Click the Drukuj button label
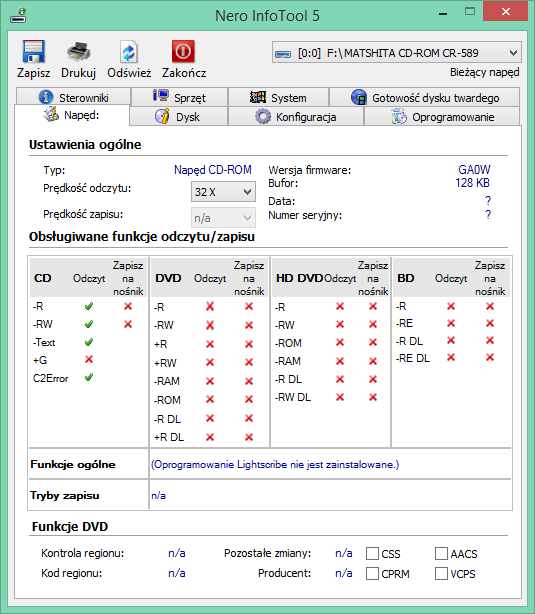535x614 pixels. click(78, 73)
